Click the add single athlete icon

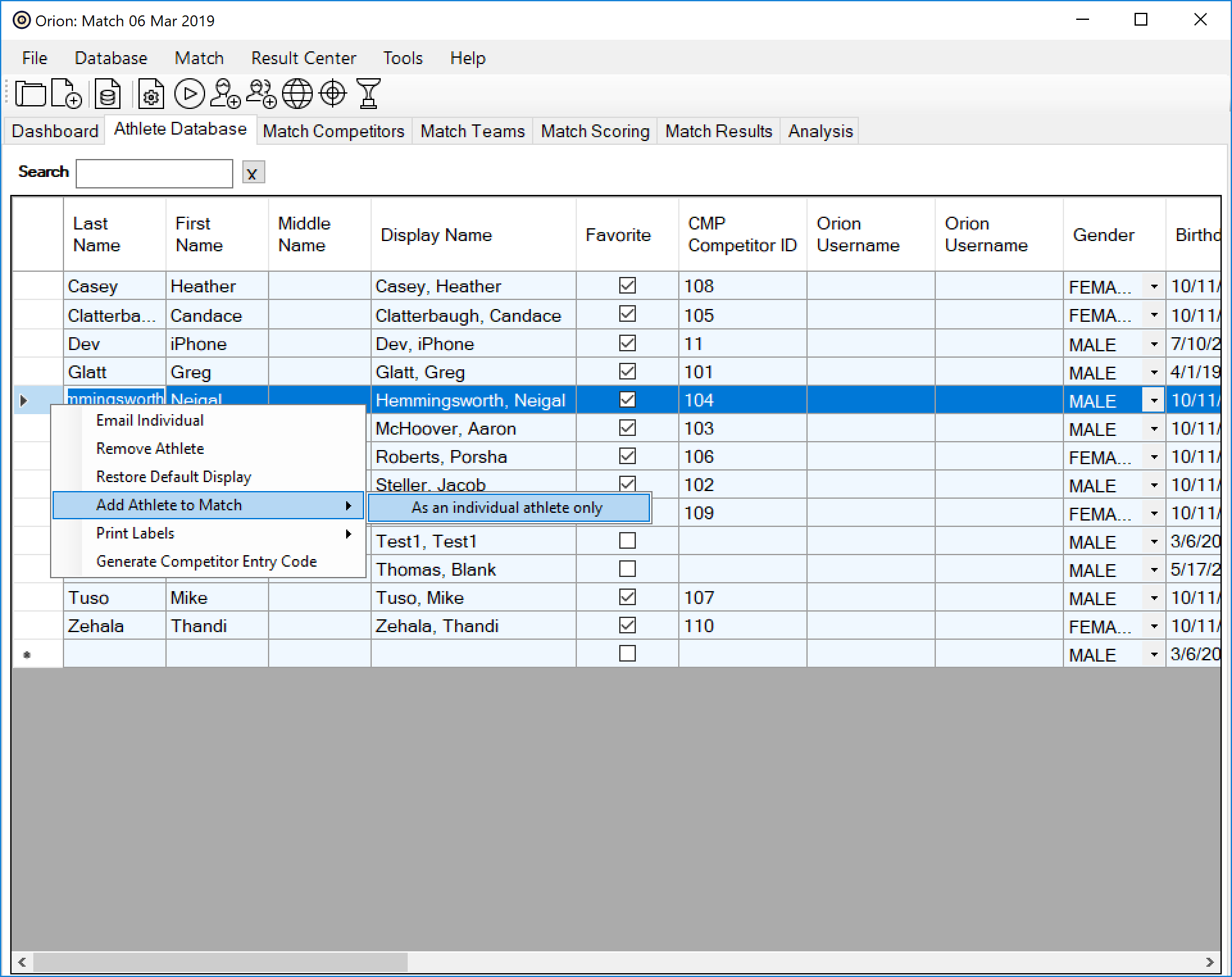(x=225, y=94)
